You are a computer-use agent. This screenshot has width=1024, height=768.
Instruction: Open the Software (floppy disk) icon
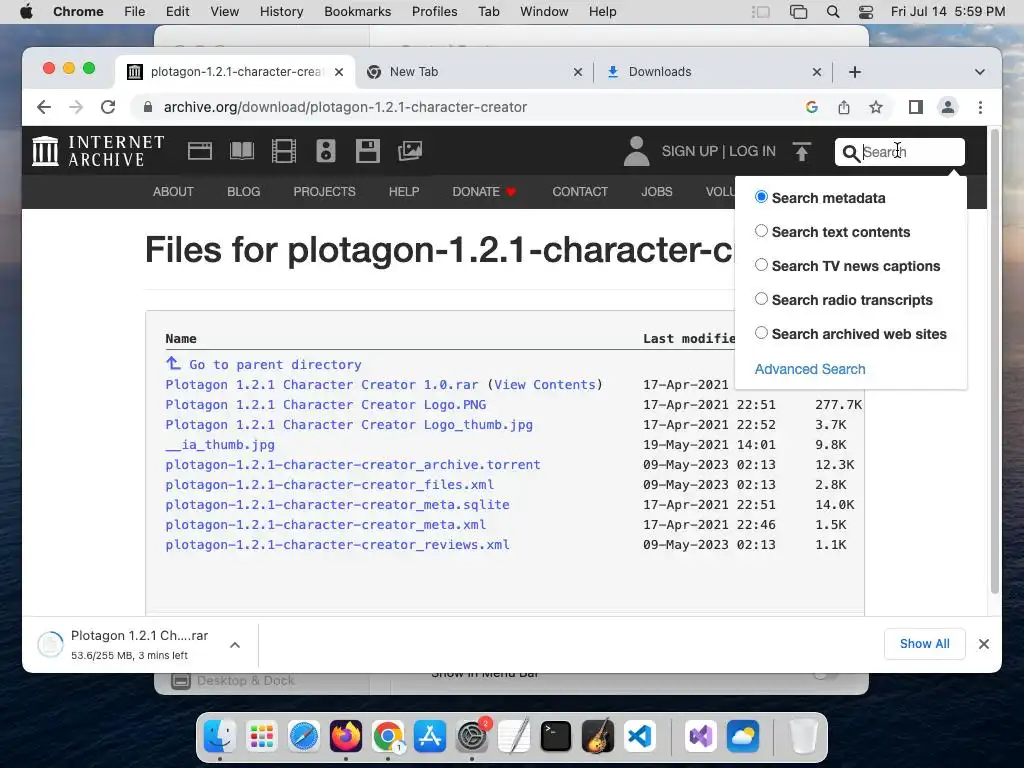point(368,151)
